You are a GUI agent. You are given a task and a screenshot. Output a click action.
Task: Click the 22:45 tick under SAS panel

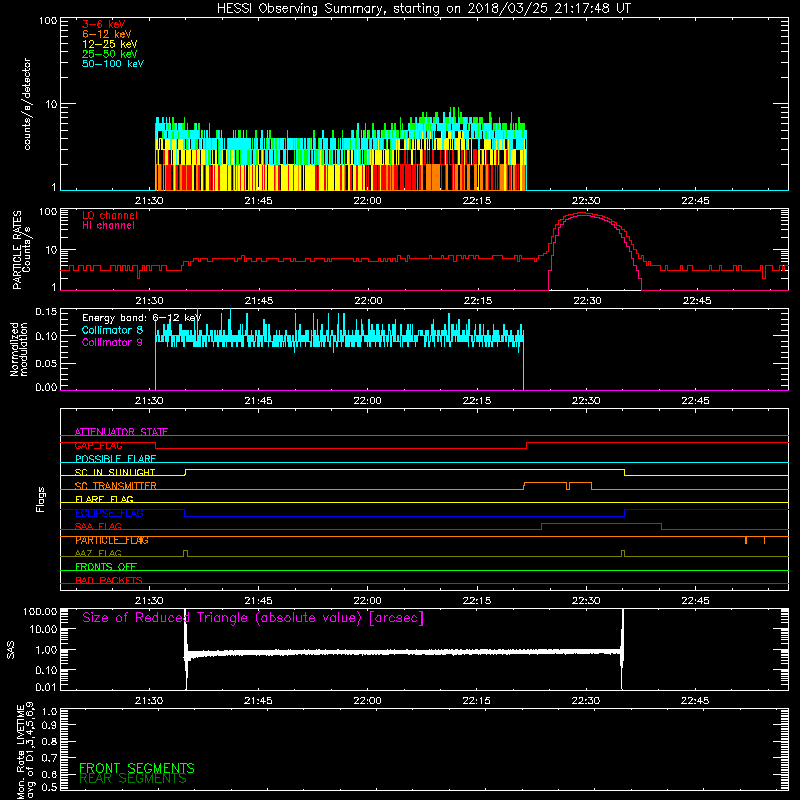coord(695,701)
